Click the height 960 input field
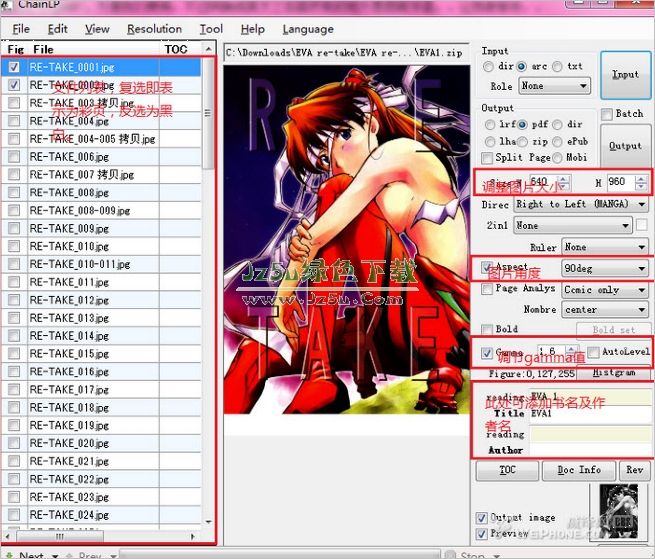The width and height of the screenshot is (655, 559). pos(621,182)
